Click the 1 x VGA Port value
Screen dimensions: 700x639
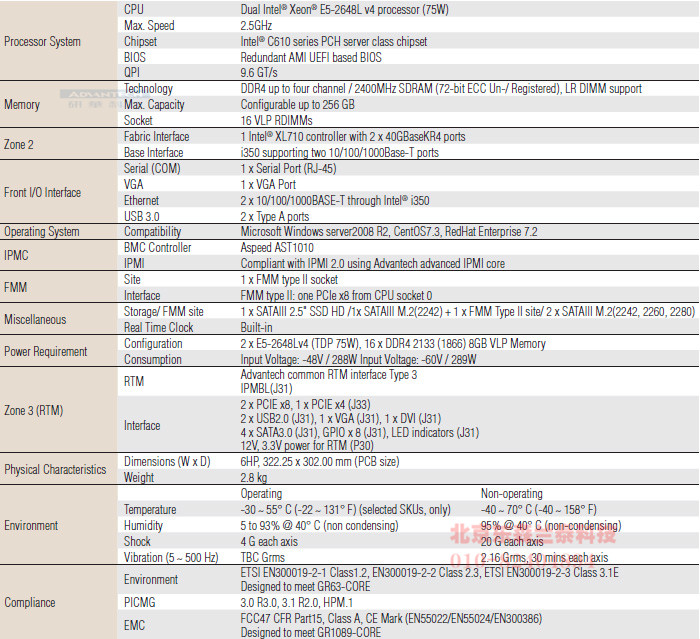[x=268, y=184]
